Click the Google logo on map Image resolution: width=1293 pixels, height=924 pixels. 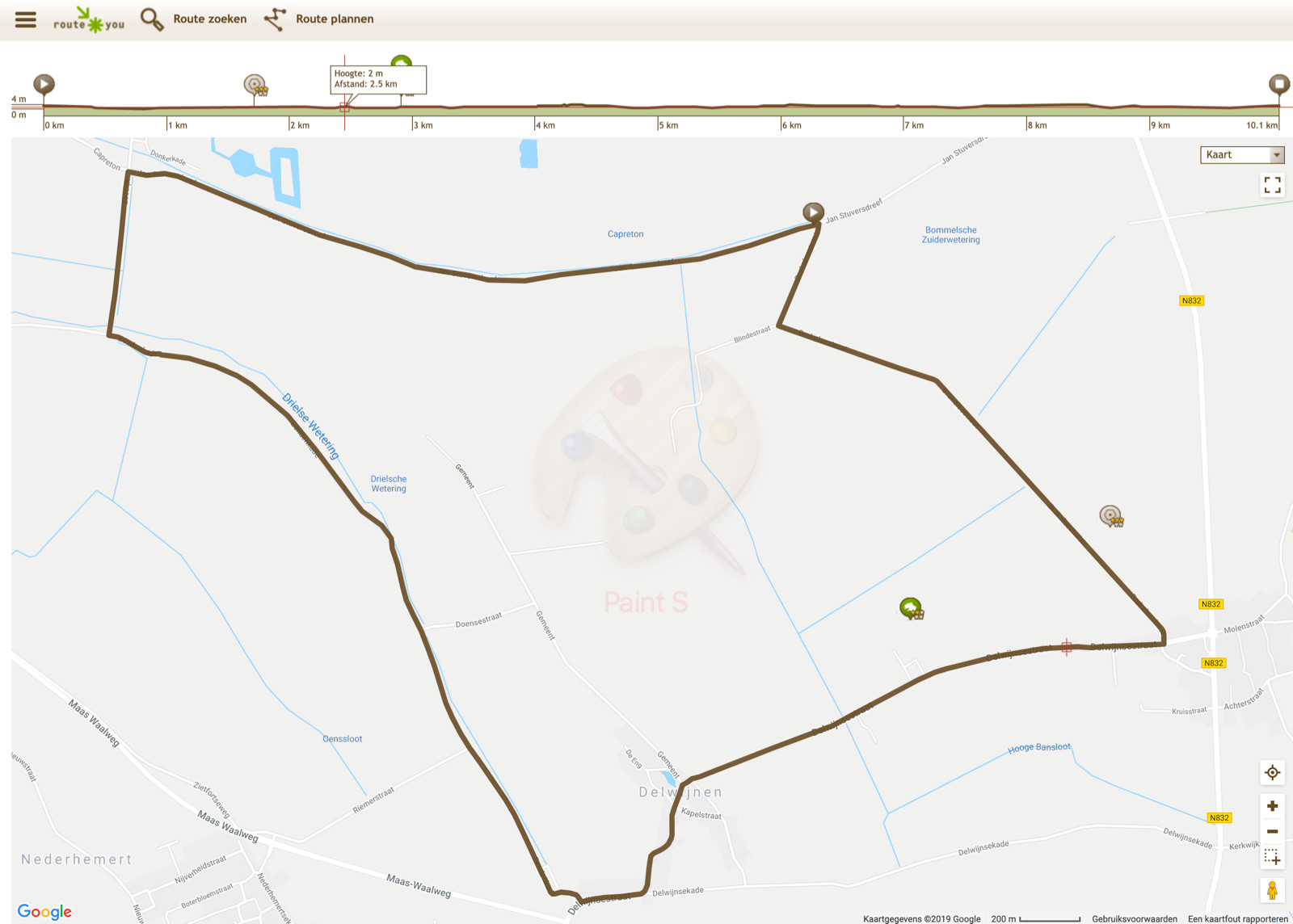pos(44,911)
